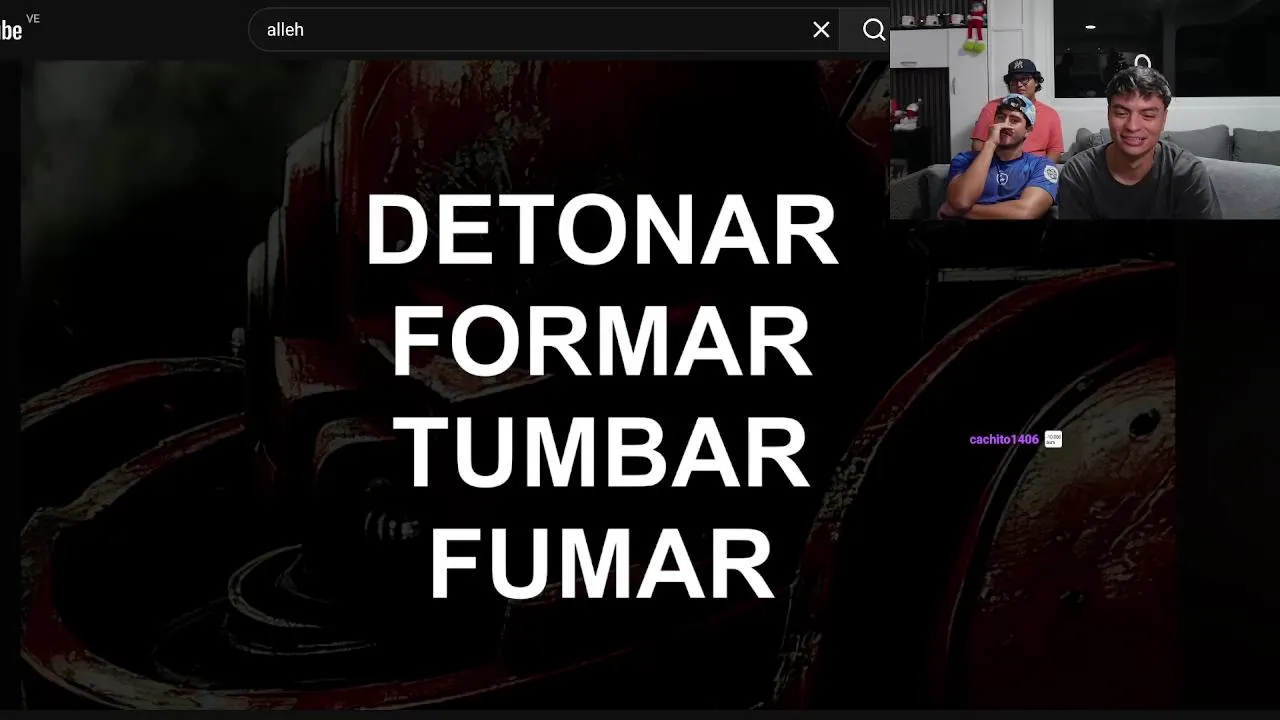This screenshot has width=1280, height=720.
Task: Click the cachito1406 username in chat overlay
Action: (x=1004, y=440)
